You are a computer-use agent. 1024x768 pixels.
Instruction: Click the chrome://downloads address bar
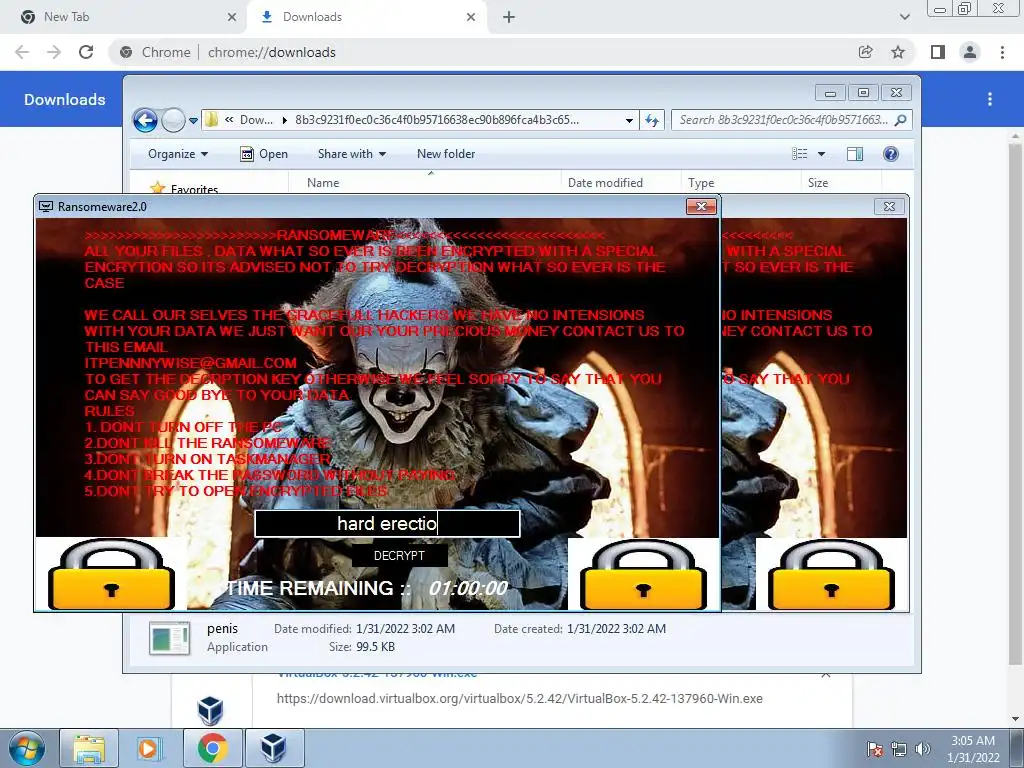click(x=483, y=52)
